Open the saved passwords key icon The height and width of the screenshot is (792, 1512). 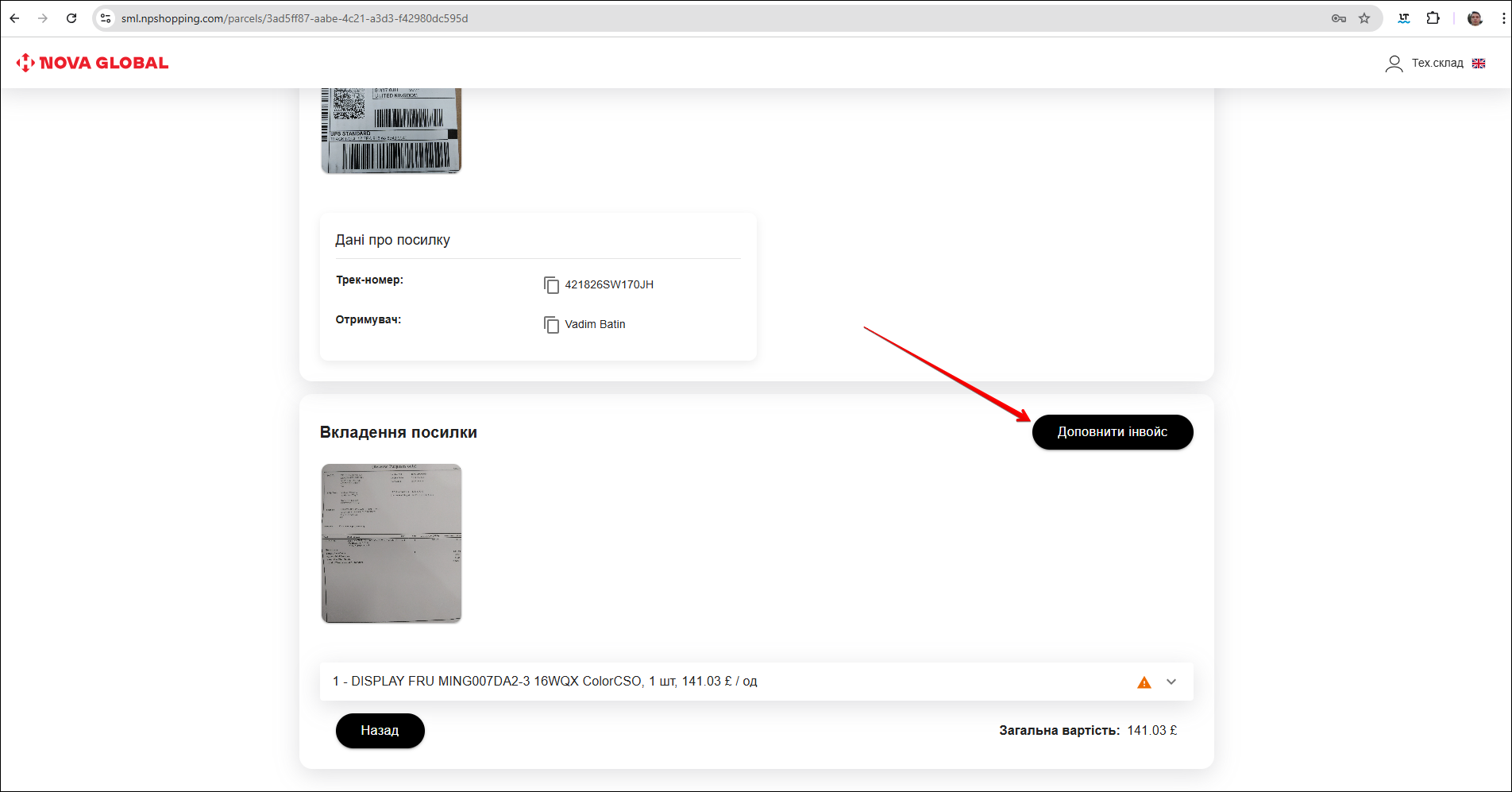(1339, 18)
